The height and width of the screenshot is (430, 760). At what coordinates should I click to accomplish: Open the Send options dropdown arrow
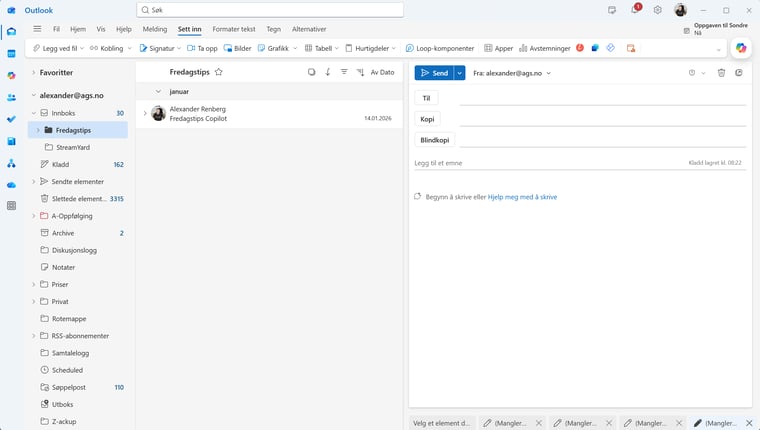click(x=459, y=73)
